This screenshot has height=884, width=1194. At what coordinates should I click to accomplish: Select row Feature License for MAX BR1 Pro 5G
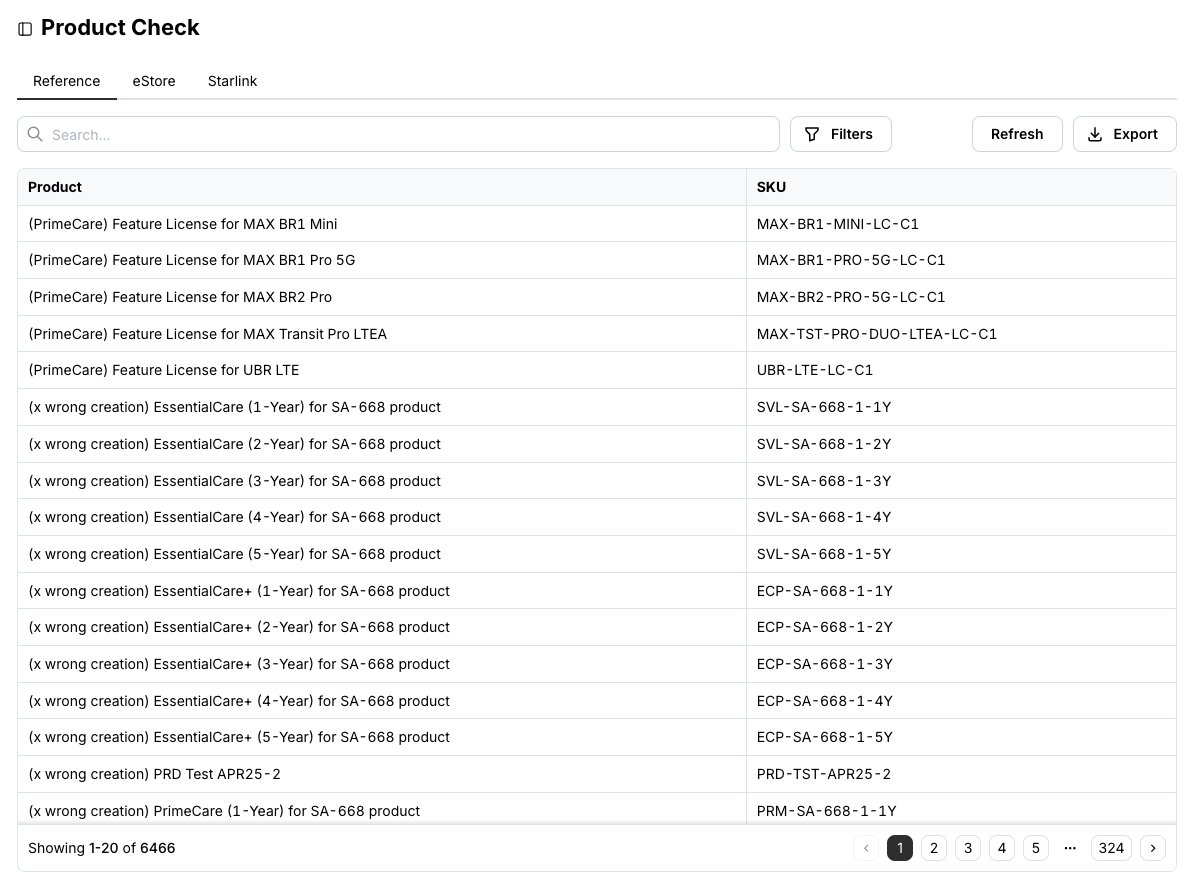coord(597,260)
